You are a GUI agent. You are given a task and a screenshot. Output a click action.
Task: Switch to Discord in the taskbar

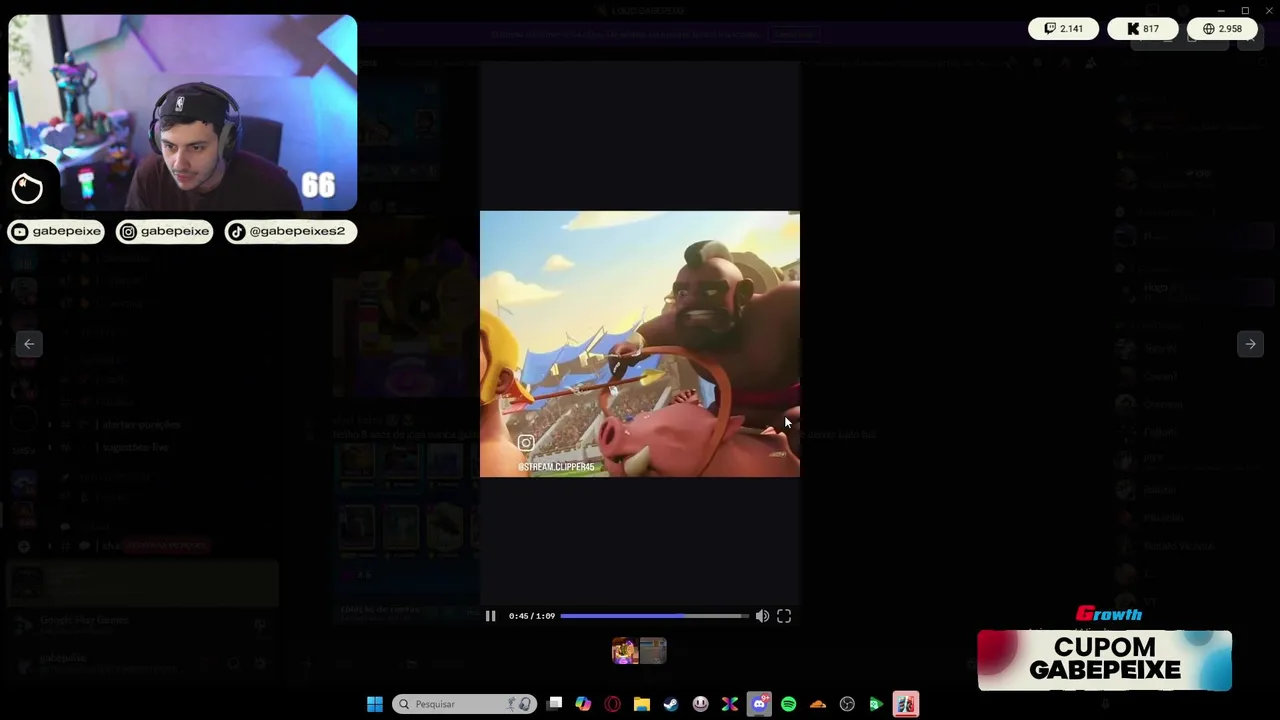point(759,704)
